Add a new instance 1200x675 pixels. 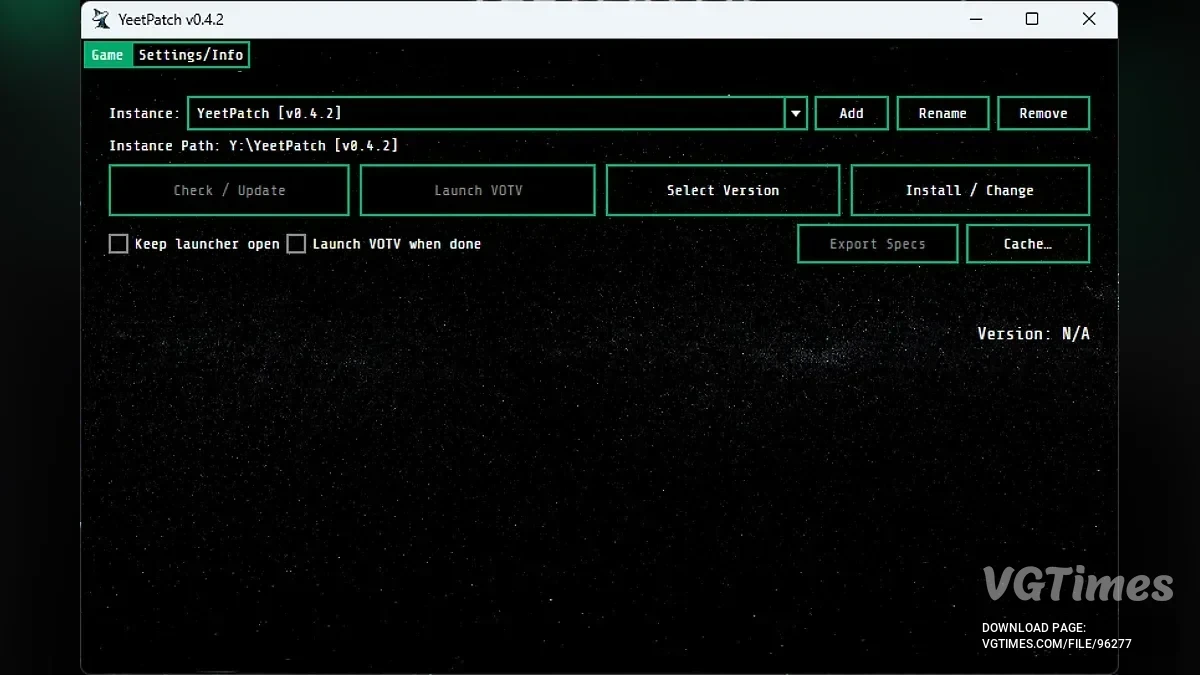click(x=851, y=113)
